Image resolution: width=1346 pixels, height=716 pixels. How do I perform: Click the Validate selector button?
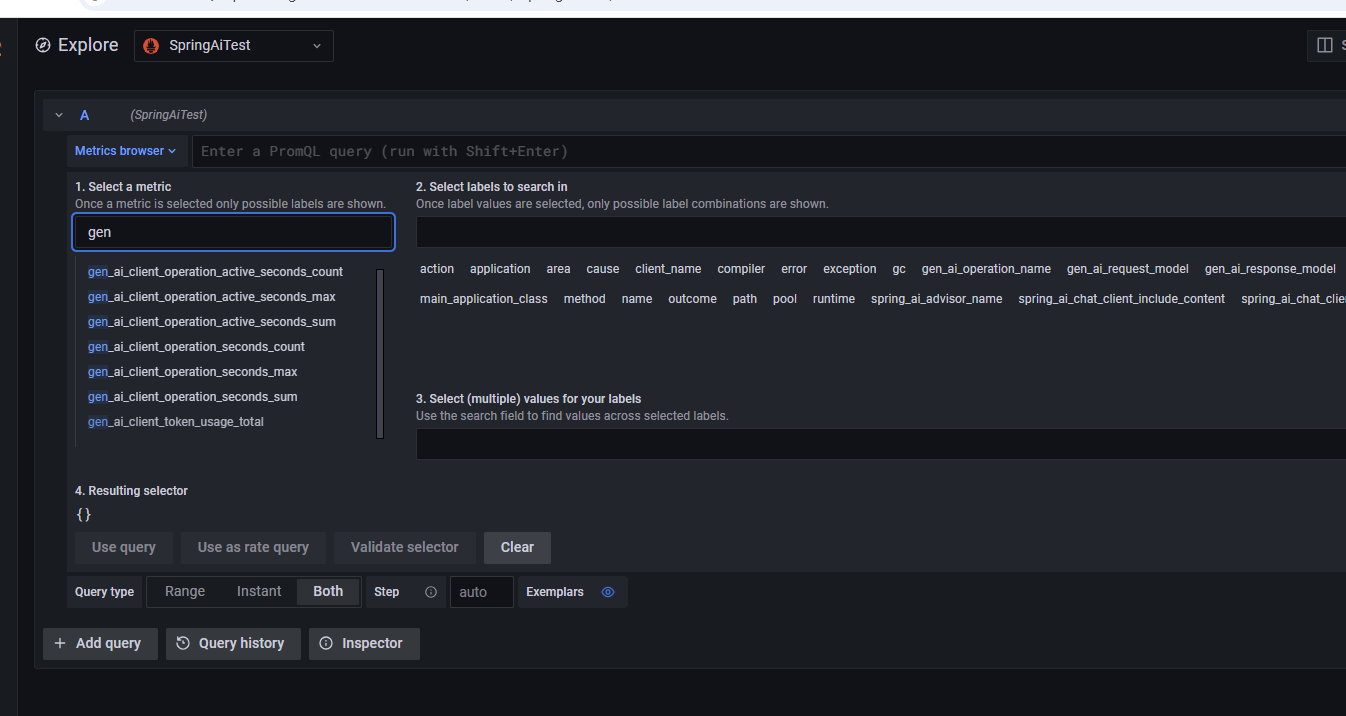pos(405,547)
